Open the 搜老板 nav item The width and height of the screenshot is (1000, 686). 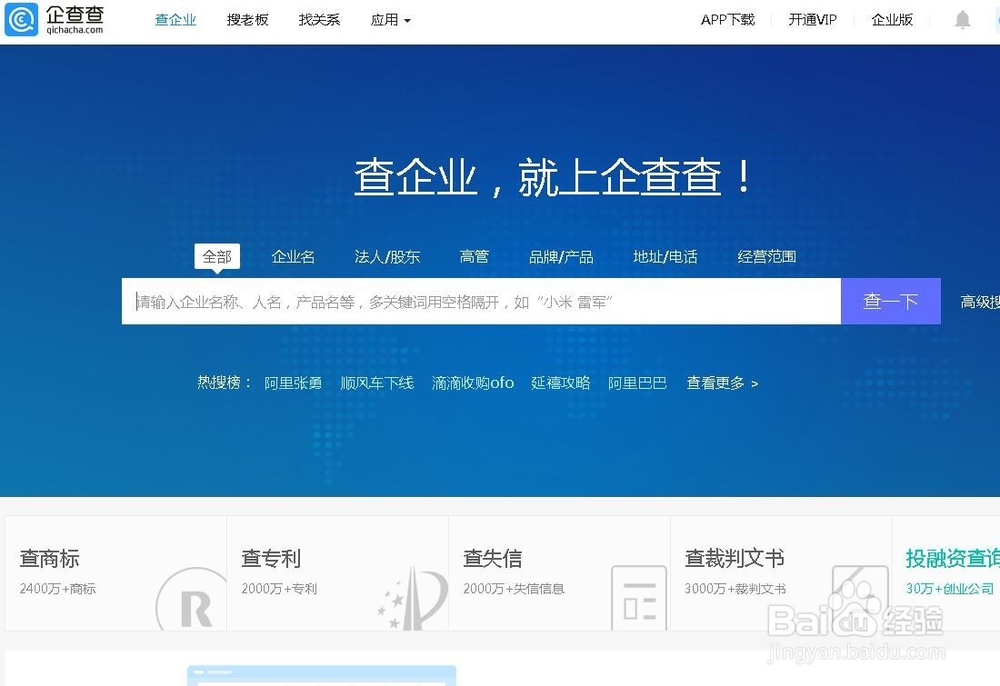pyautogui.click(x=247, y=20)
